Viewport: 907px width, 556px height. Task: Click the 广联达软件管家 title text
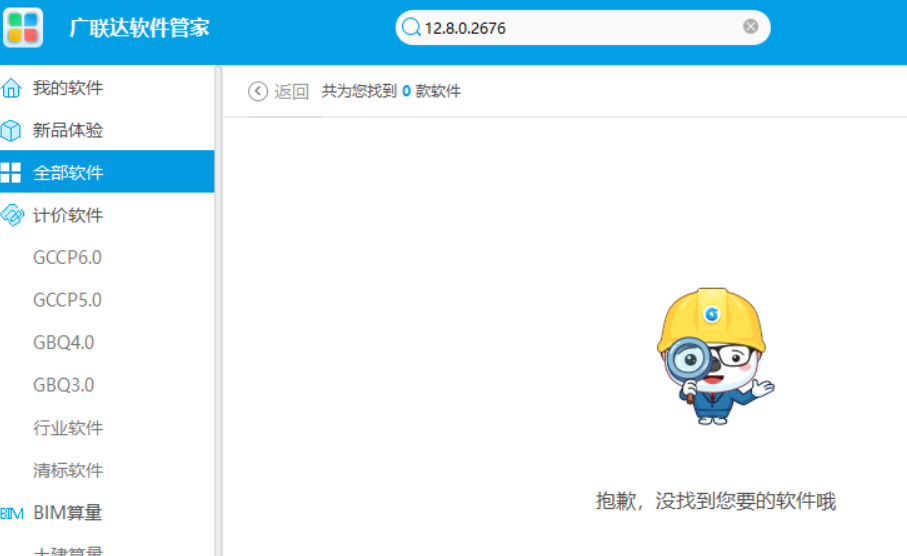pyautogui.click(x=139, y=28)
